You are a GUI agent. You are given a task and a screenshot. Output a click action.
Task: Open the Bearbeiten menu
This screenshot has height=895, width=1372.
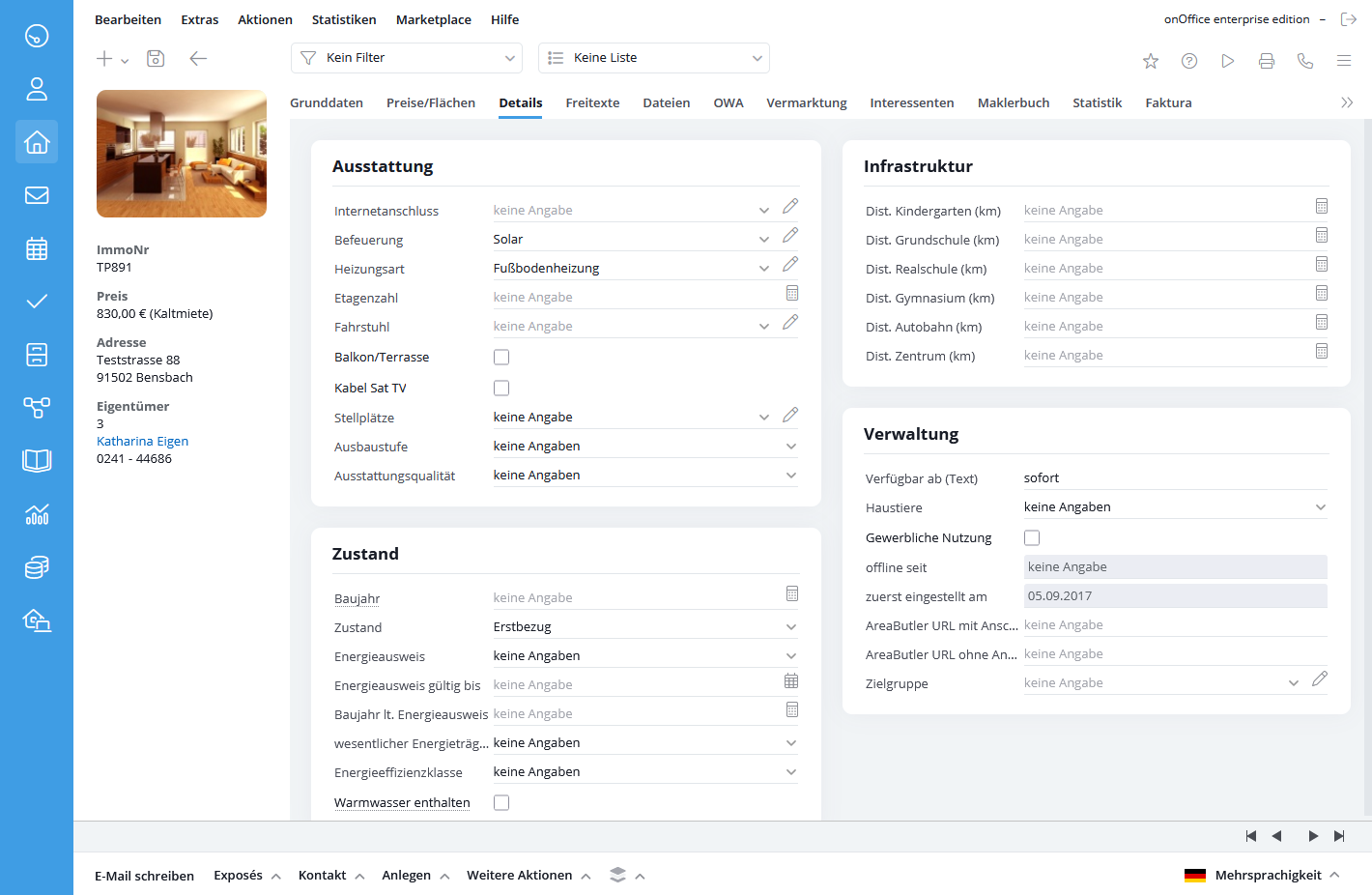click(x=128, y=19)
